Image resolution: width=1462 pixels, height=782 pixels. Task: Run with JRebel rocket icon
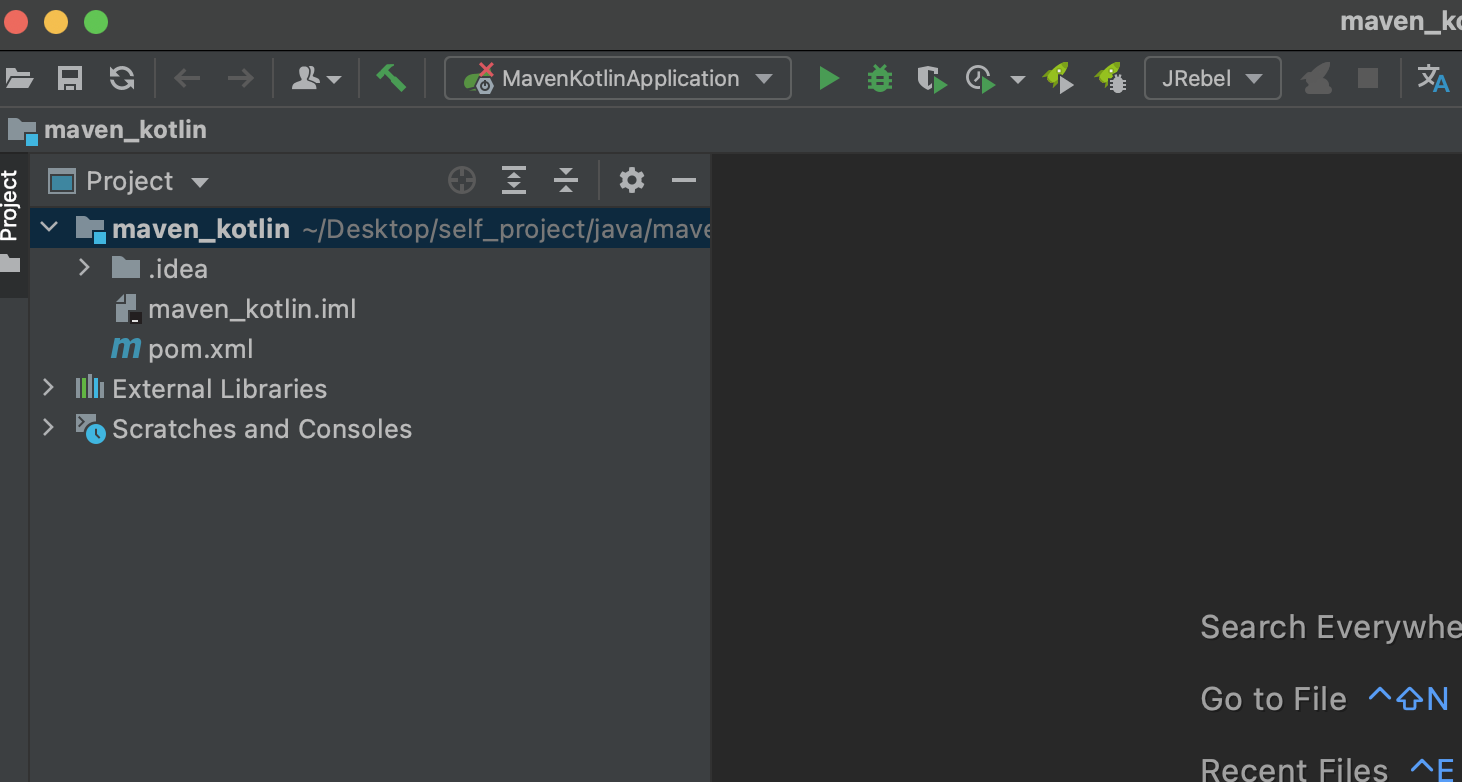pyautogui.click(x=1058, y=79)
